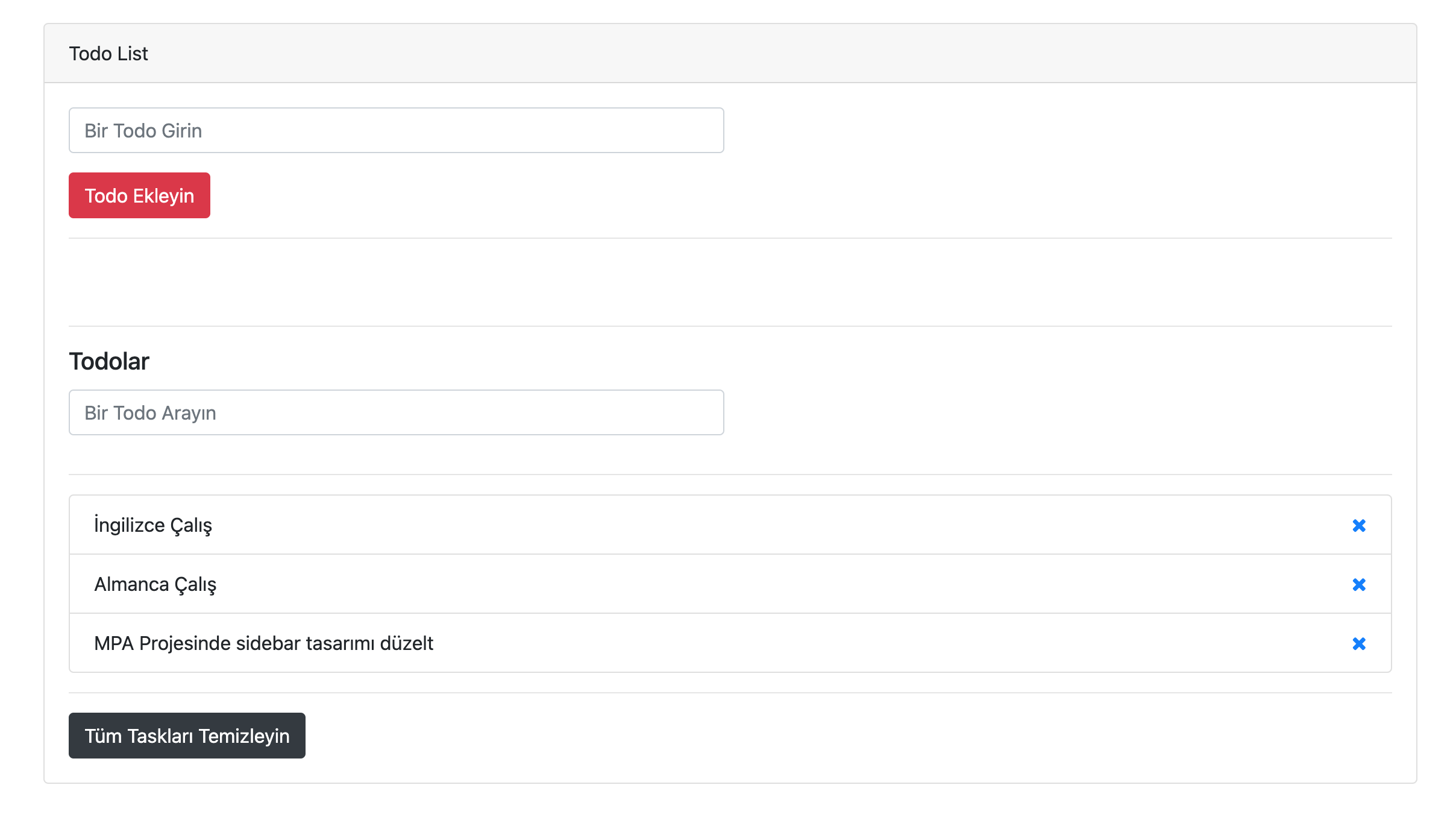Delete the İngilizce Çalış todo
1456x820 pixels.
(x=1358, y=526)
